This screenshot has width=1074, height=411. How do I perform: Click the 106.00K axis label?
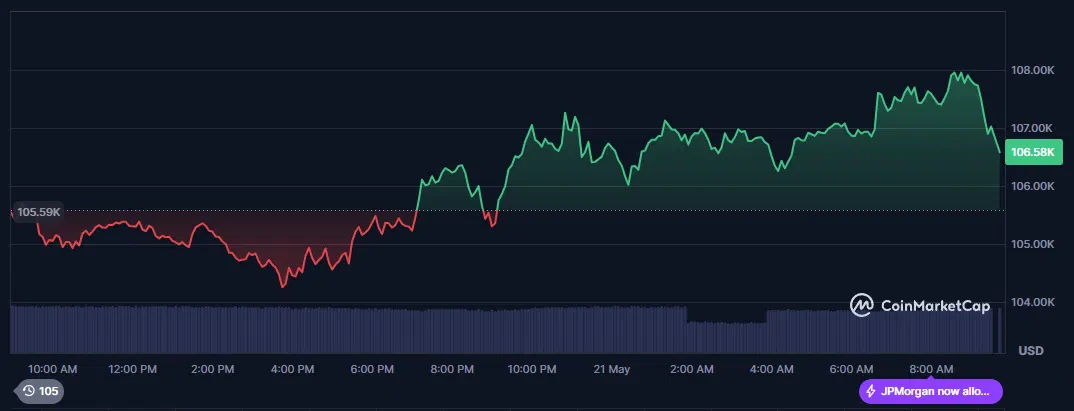tap(1032, 186)
